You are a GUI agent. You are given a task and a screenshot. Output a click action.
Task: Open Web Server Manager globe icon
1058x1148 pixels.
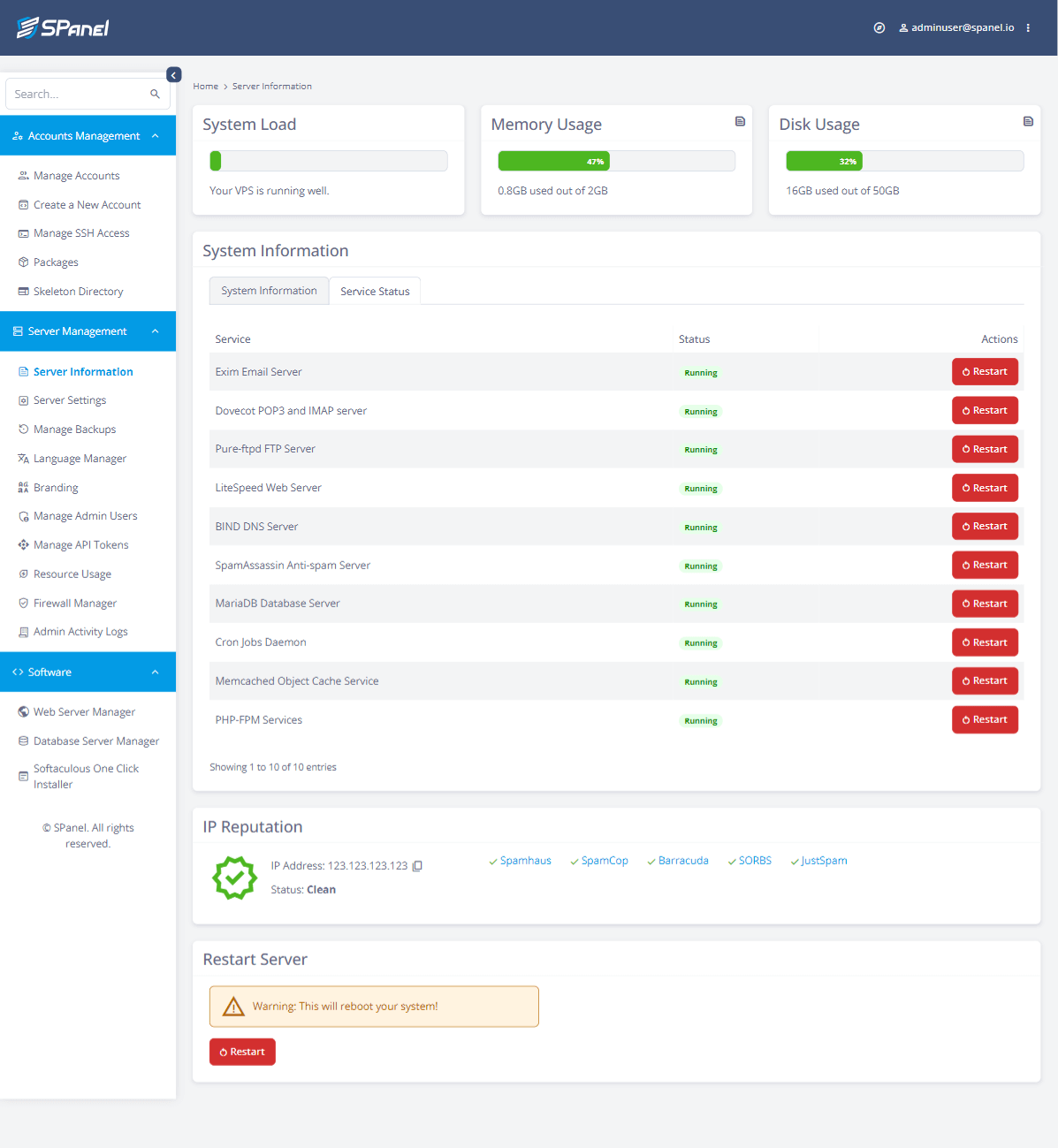[22, 711]
